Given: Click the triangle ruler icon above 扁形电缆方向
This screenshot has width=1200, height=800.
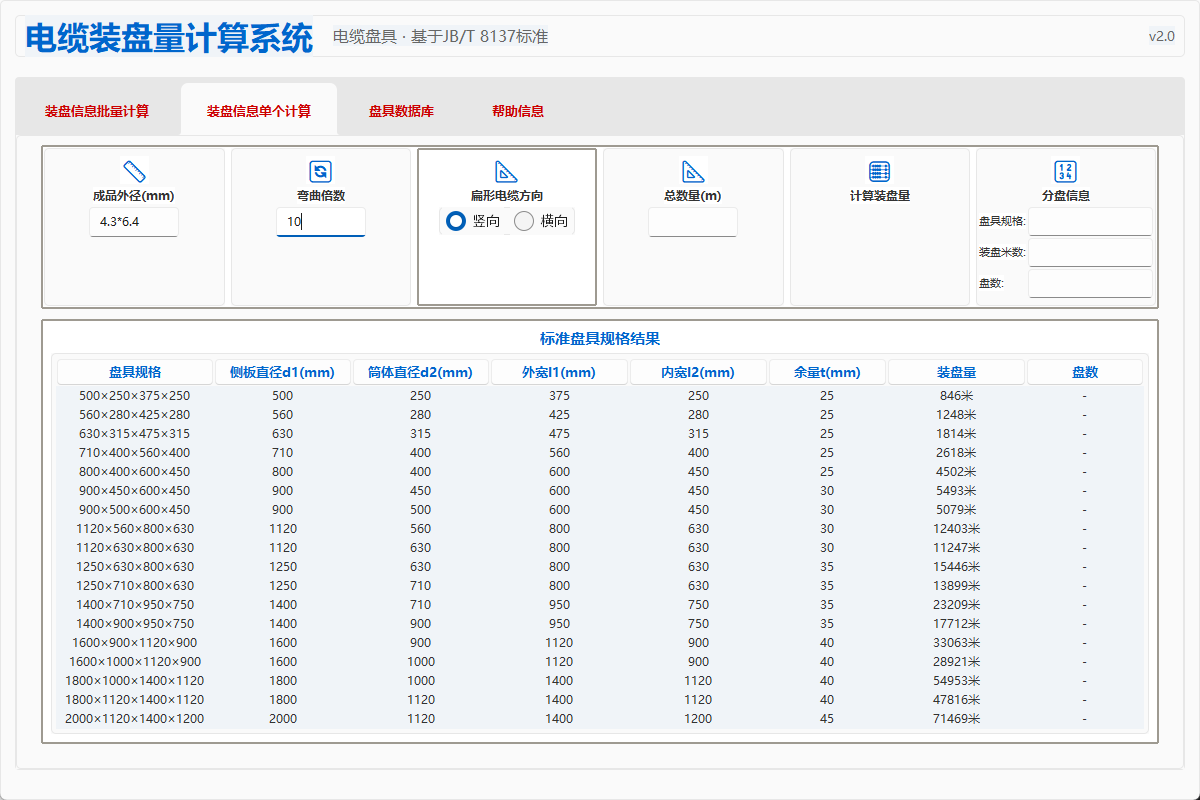Looking at the screenshot, I should (507, 171).
